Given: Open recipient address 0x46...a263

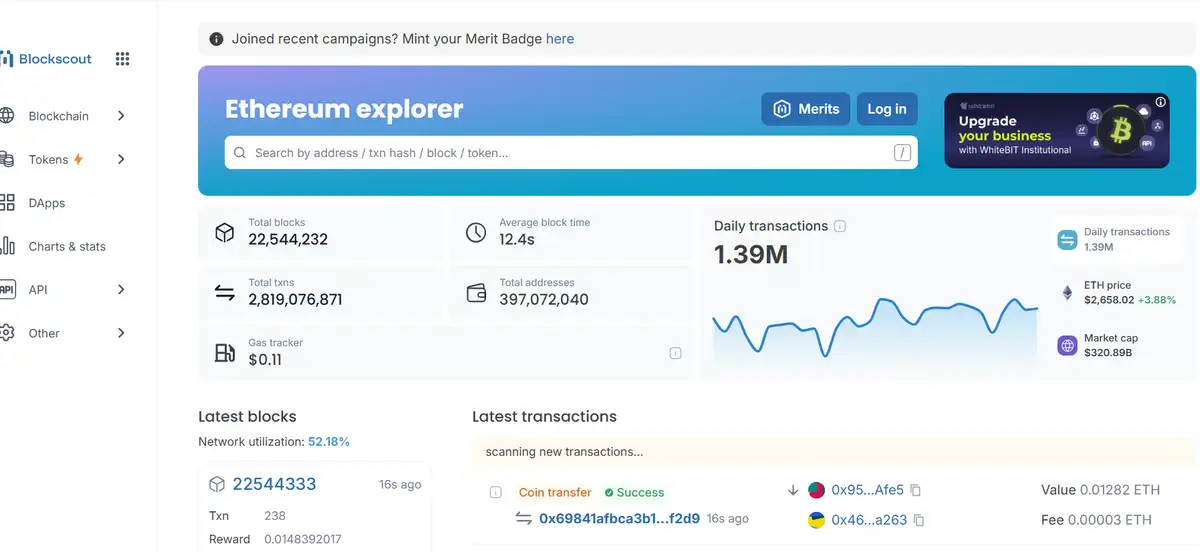Looking at the screenshot, I should 869,520.
